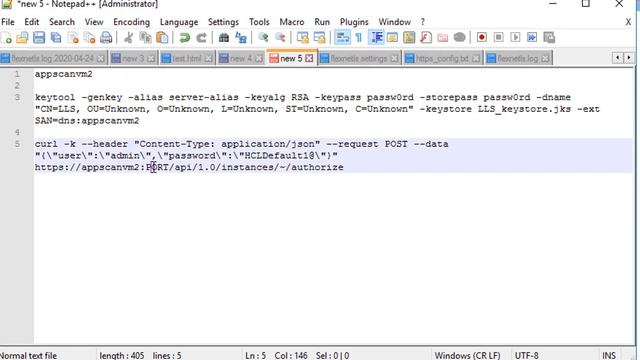Switch to the last flexnetls.log tab

point(518,58)
